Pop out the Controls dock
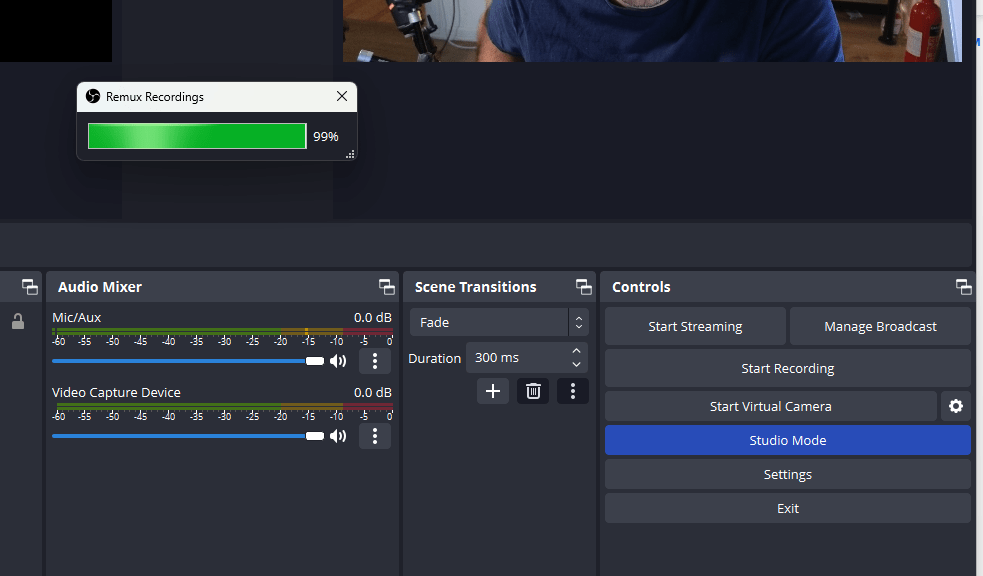Screen dimensions: 983x576 (x=964, y=287)
